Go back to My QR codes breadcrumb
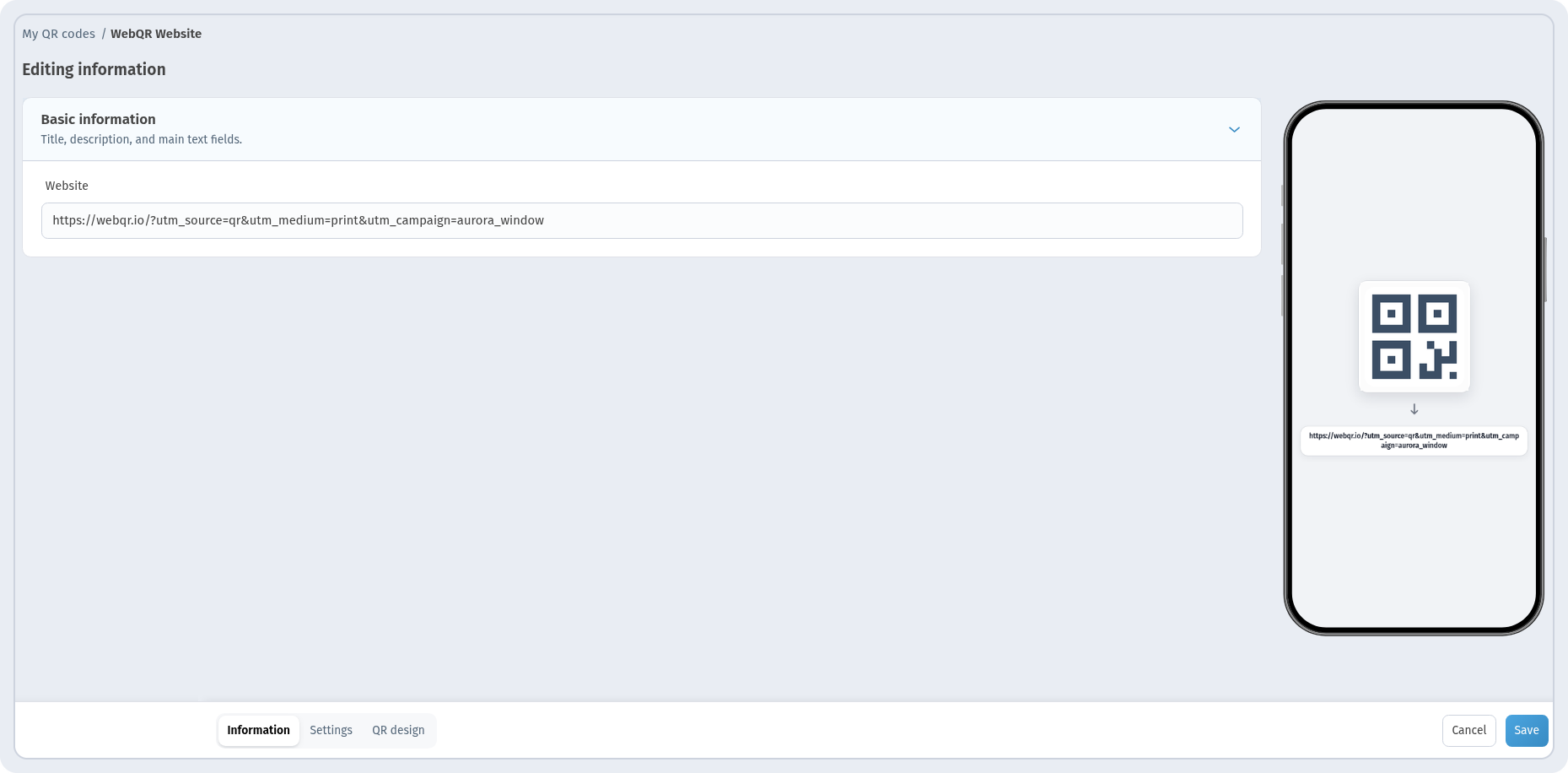This screenshot has height=773, width=1568. click(x=58, y=34)
